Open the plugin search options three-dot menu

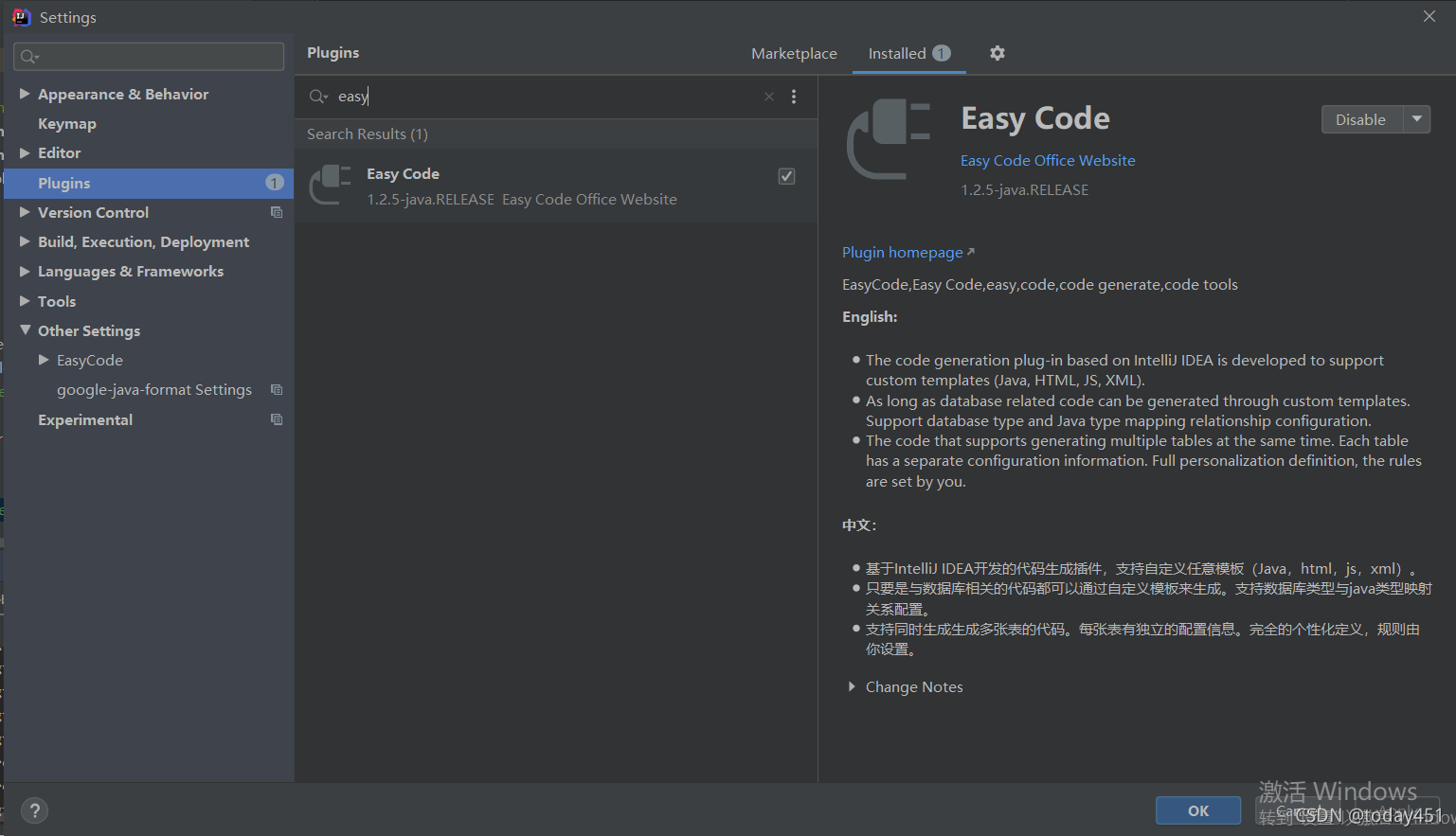(x=794, y=97)
